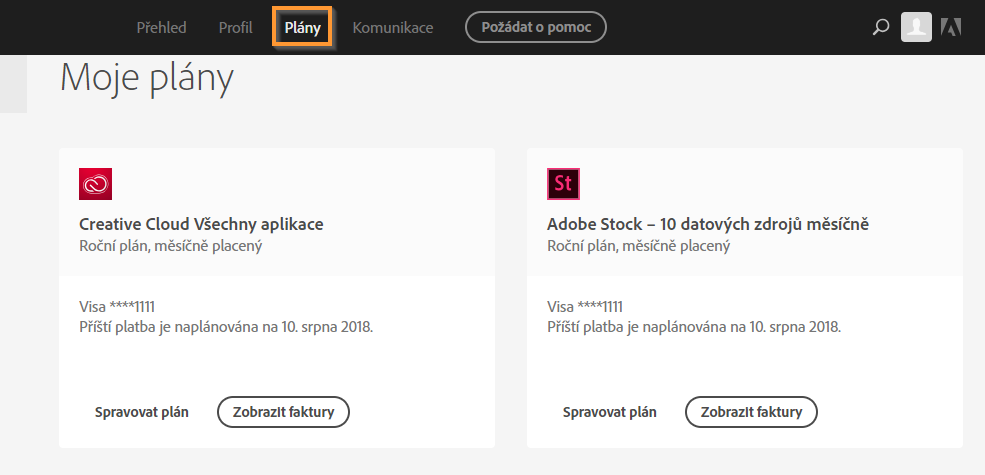Click the Moje plány page heading
This screenshot has width=985, height=475.
147,78
